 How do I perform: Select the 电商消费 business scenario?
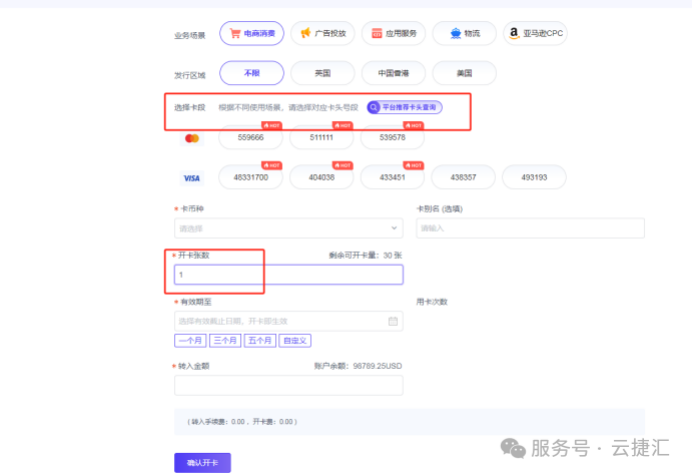click(252, 33)
